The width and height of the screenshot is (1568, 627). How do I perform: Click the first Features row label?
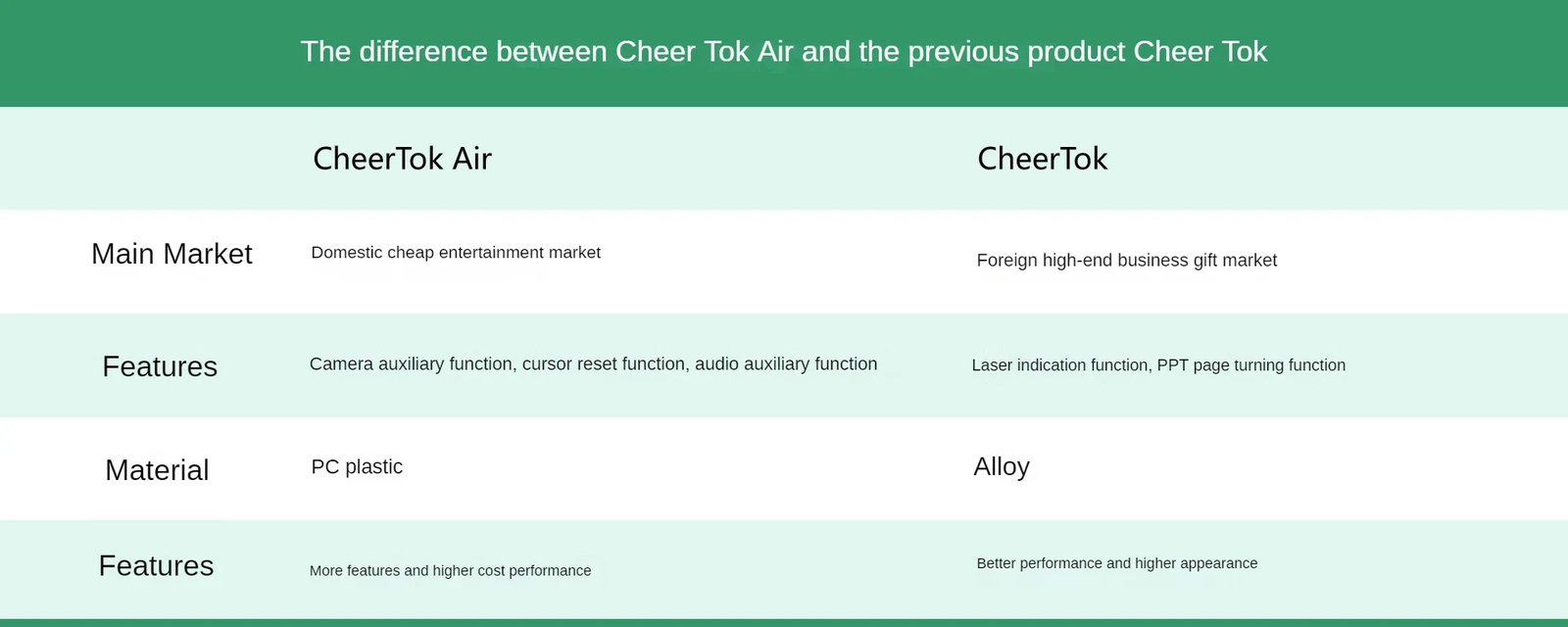pos(160,366)
